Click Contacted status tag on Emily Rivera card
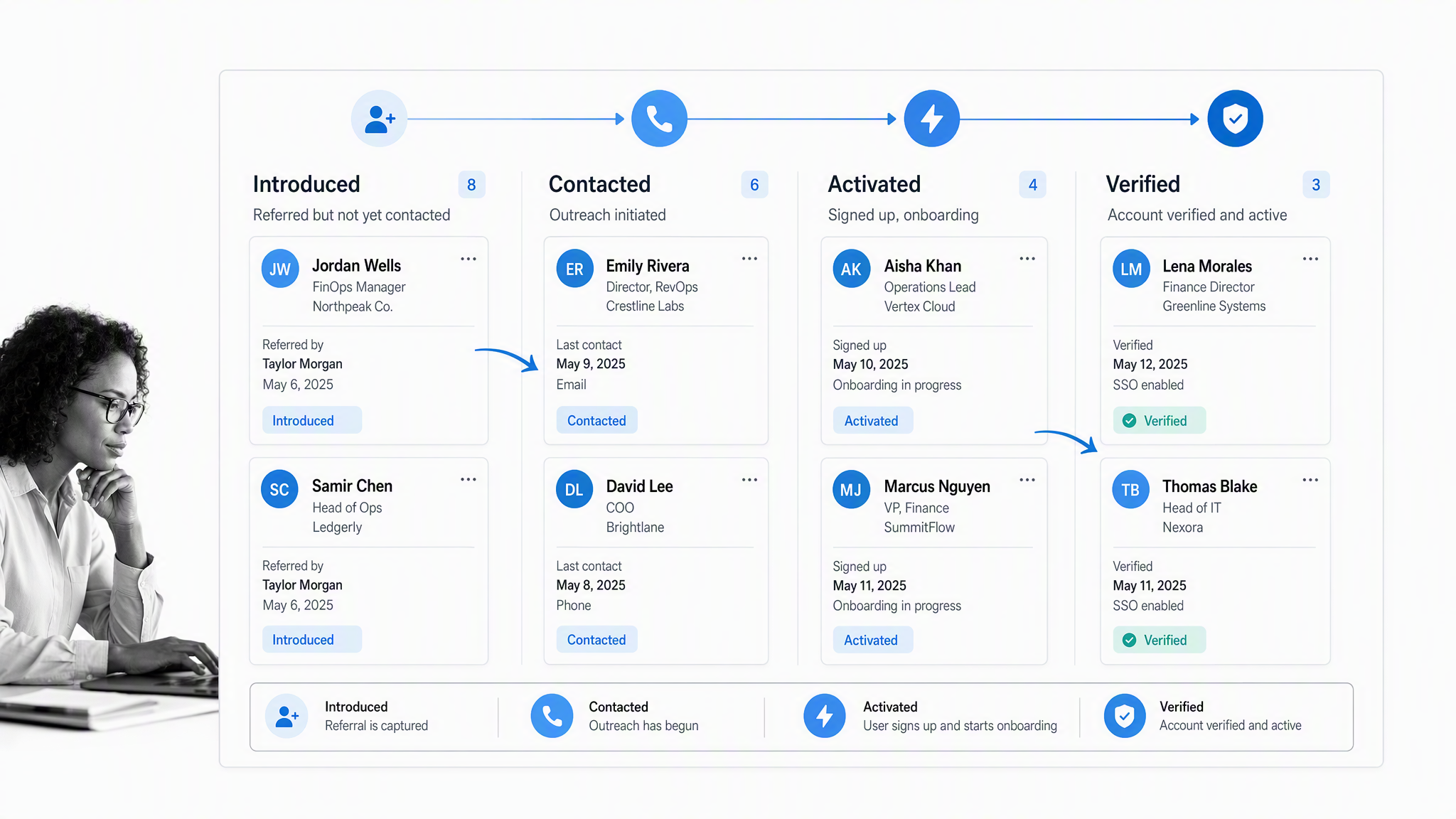 (x=596, y=420)
